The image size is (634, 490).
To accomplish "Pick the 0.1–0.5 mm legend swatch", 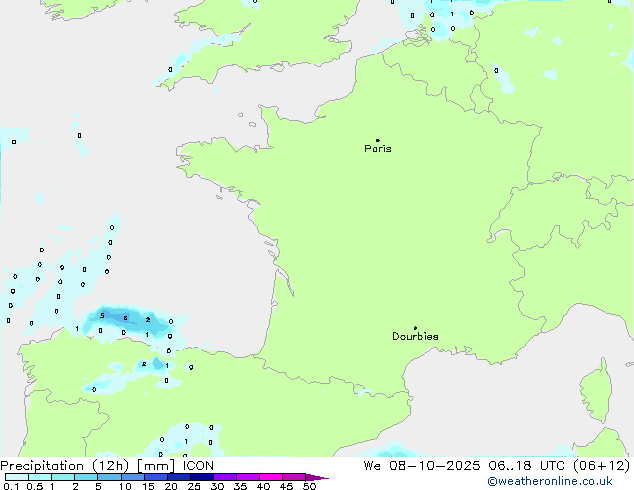I will 17,477.
